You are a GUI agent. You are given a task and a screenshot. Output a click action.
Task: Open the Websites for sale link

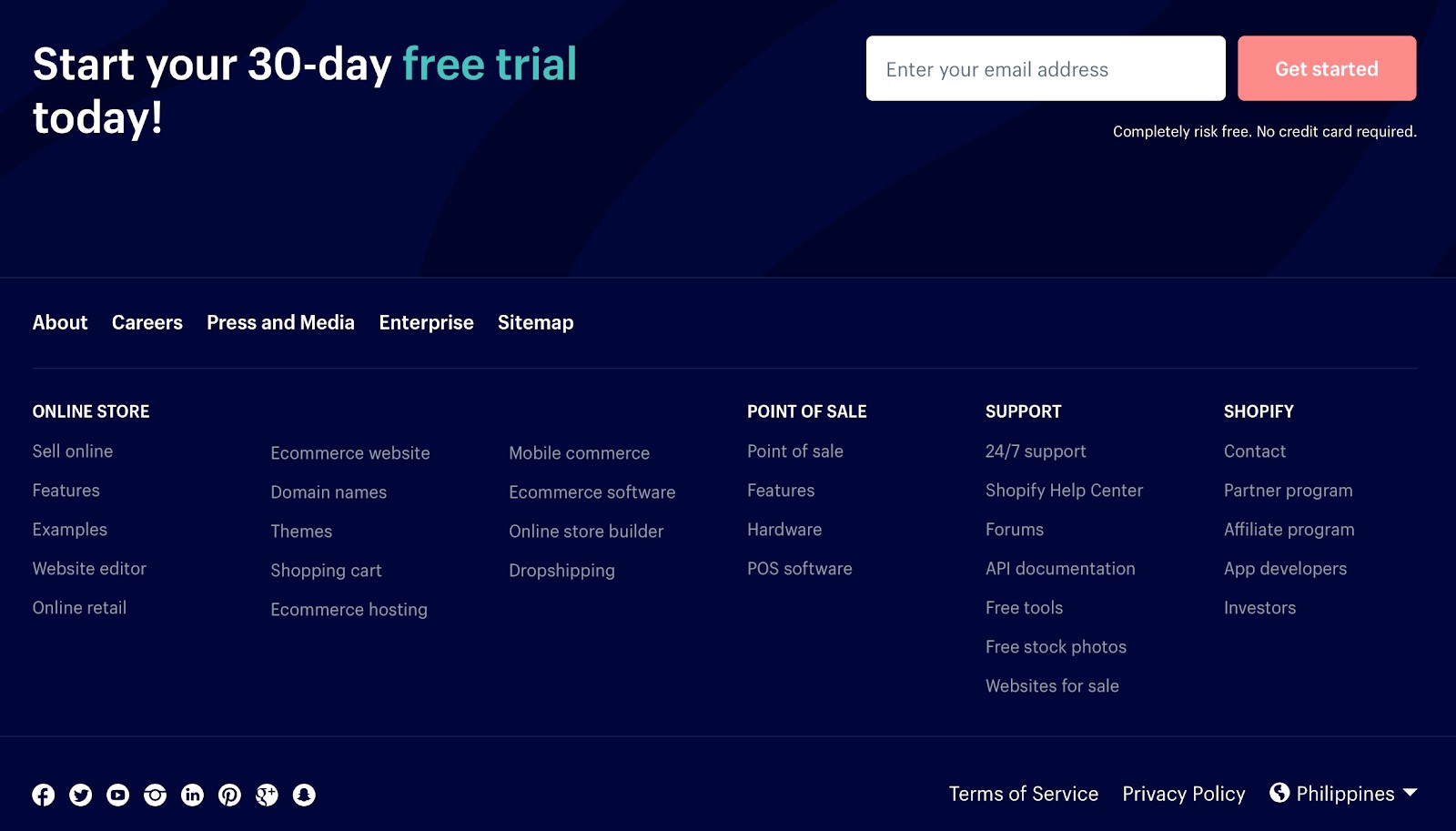click(1052, 686)
